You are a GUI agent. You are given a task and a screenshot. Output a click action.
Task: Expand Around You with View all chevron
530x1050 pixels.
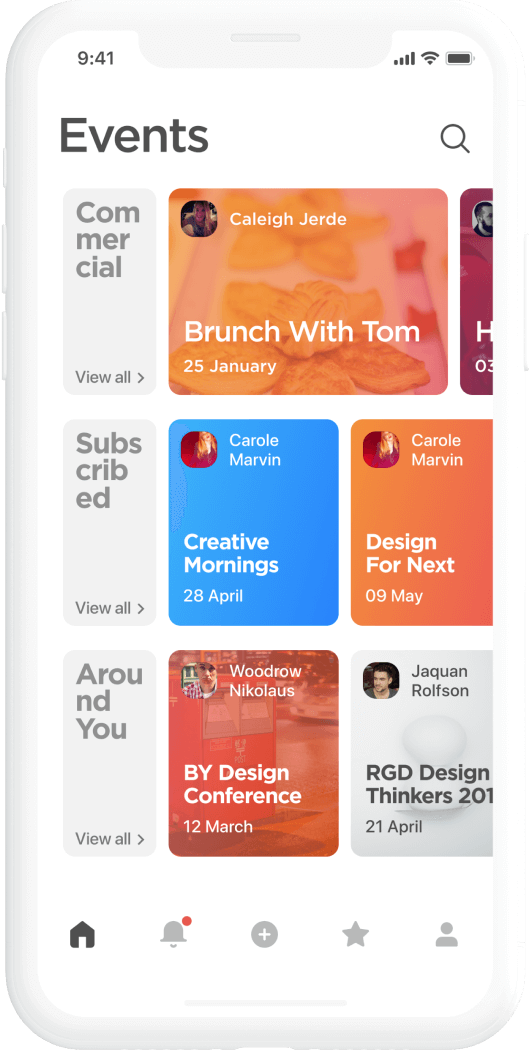(110, 838)
